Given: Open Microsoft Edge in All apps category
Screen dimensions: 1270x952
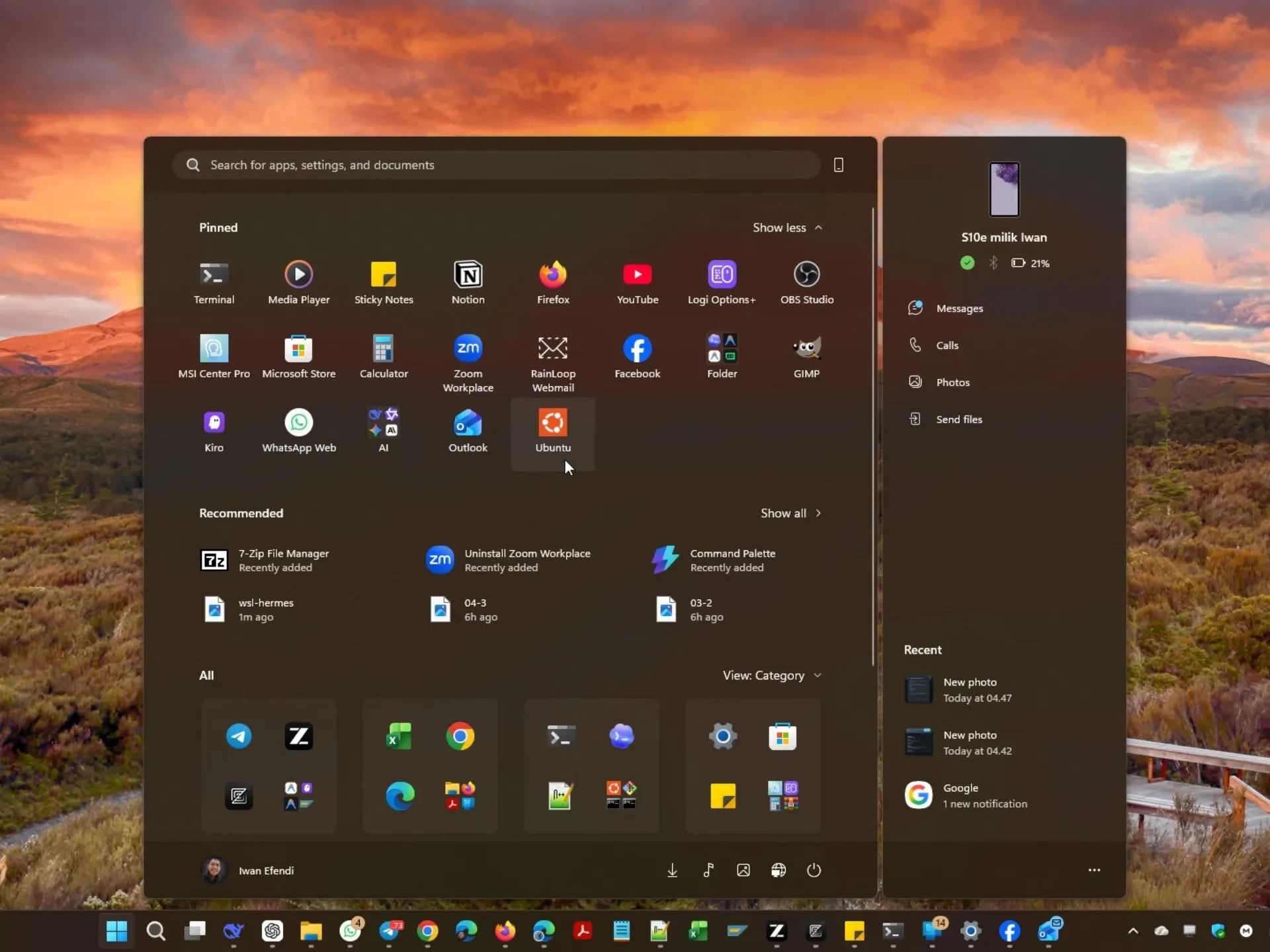Looking at the screenshot, I should point(400,796).
